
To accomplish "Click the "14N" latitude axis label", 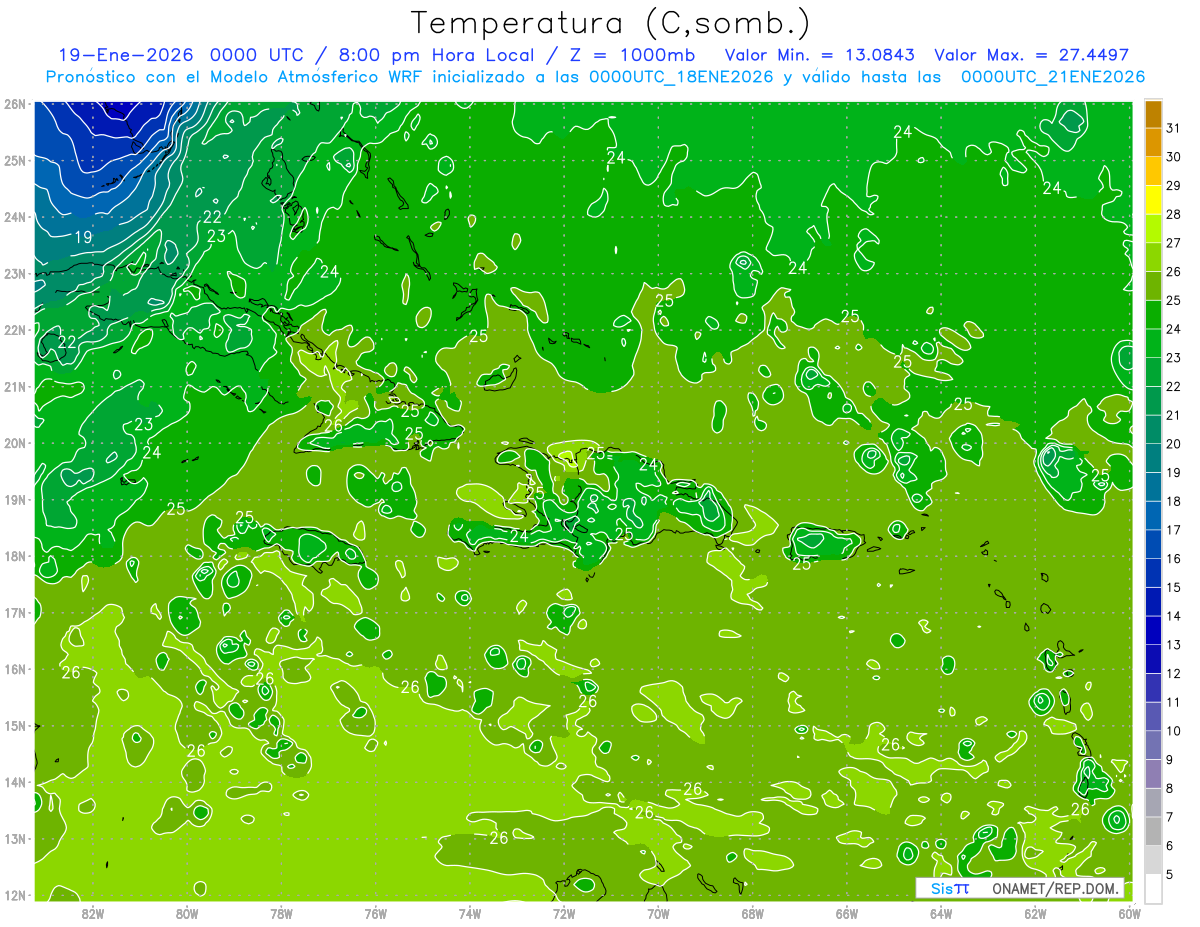I will pos(15,782).
